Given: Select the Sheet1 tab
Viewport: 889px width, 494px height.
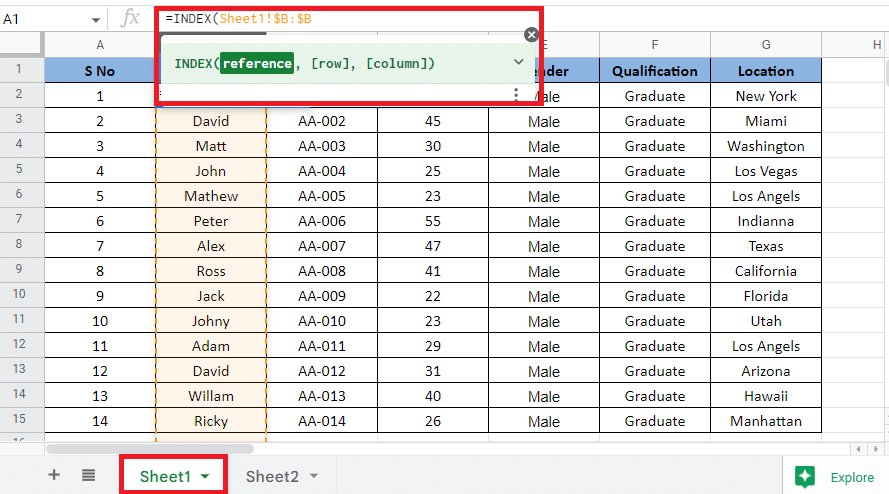Looking at the screenshot, I should [x=165, y=477].
